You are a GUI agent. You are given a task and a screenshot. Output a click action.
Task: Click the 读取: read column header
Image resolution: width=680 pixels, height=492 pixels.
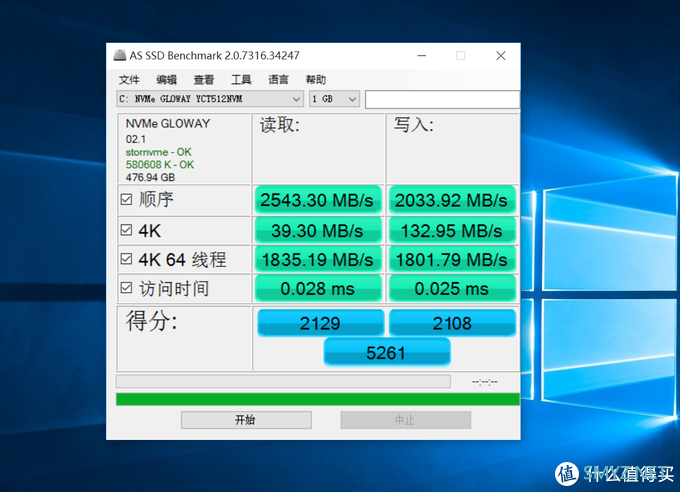(280, 125)
